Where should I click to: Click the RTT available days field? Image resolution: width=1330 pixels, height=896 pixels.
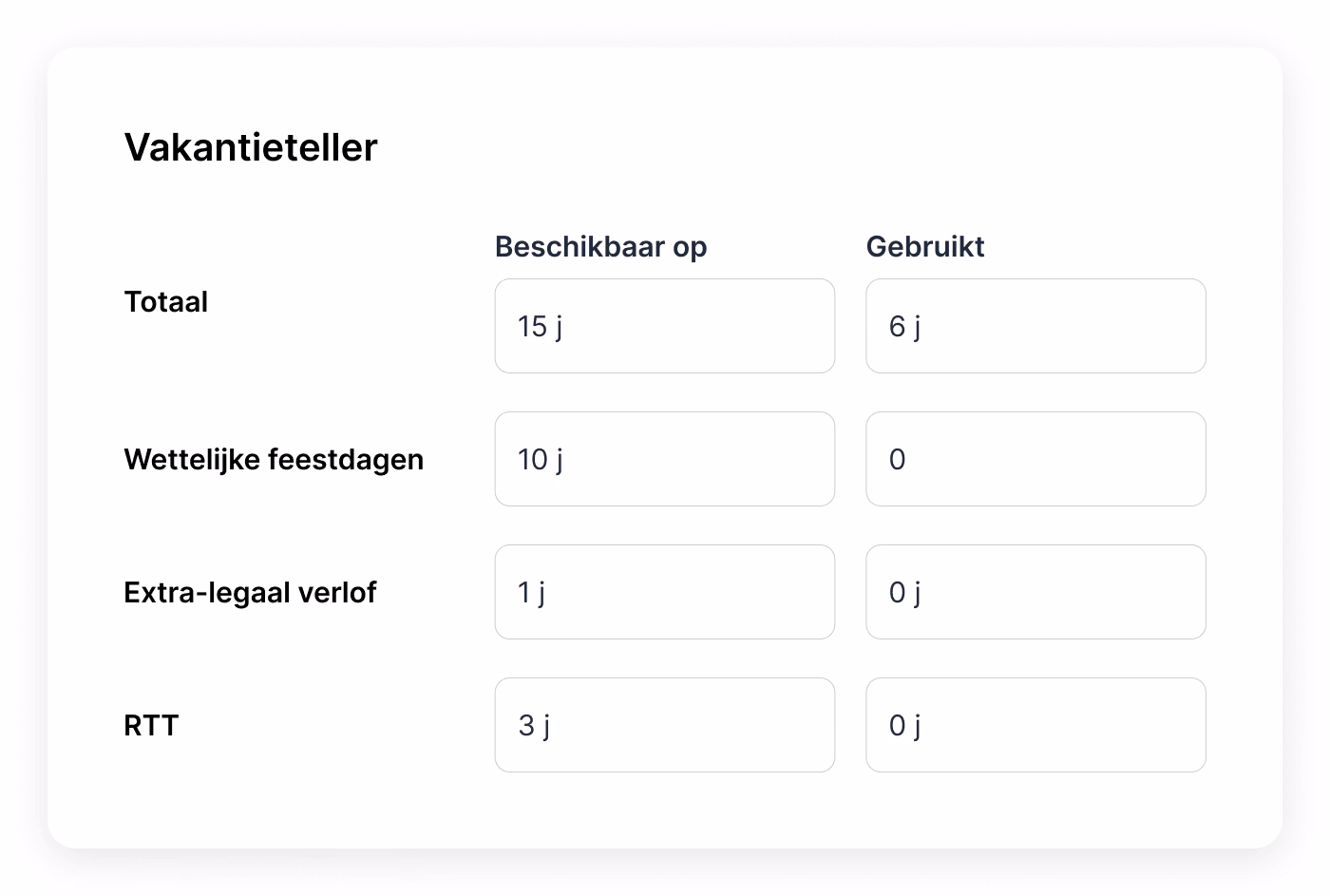[664, 725]
